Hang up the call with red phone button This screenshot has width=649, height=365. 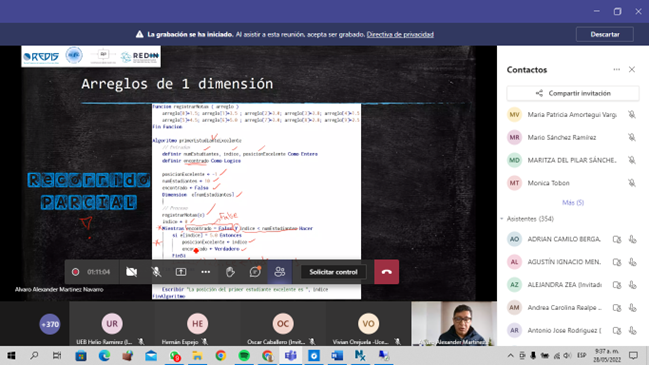coord(387,272)
